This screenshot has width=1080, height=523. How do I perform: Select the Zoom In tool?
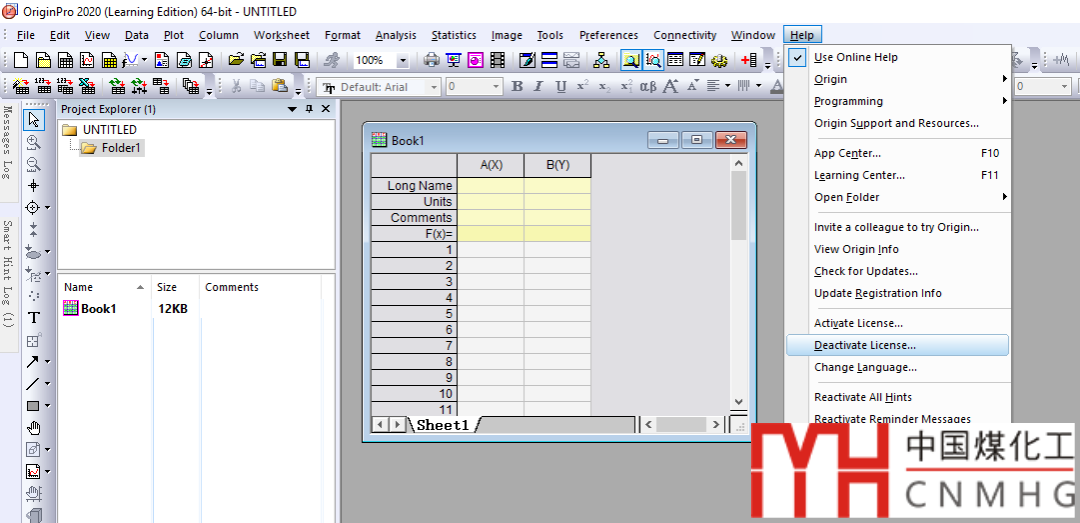click(34, 142)
